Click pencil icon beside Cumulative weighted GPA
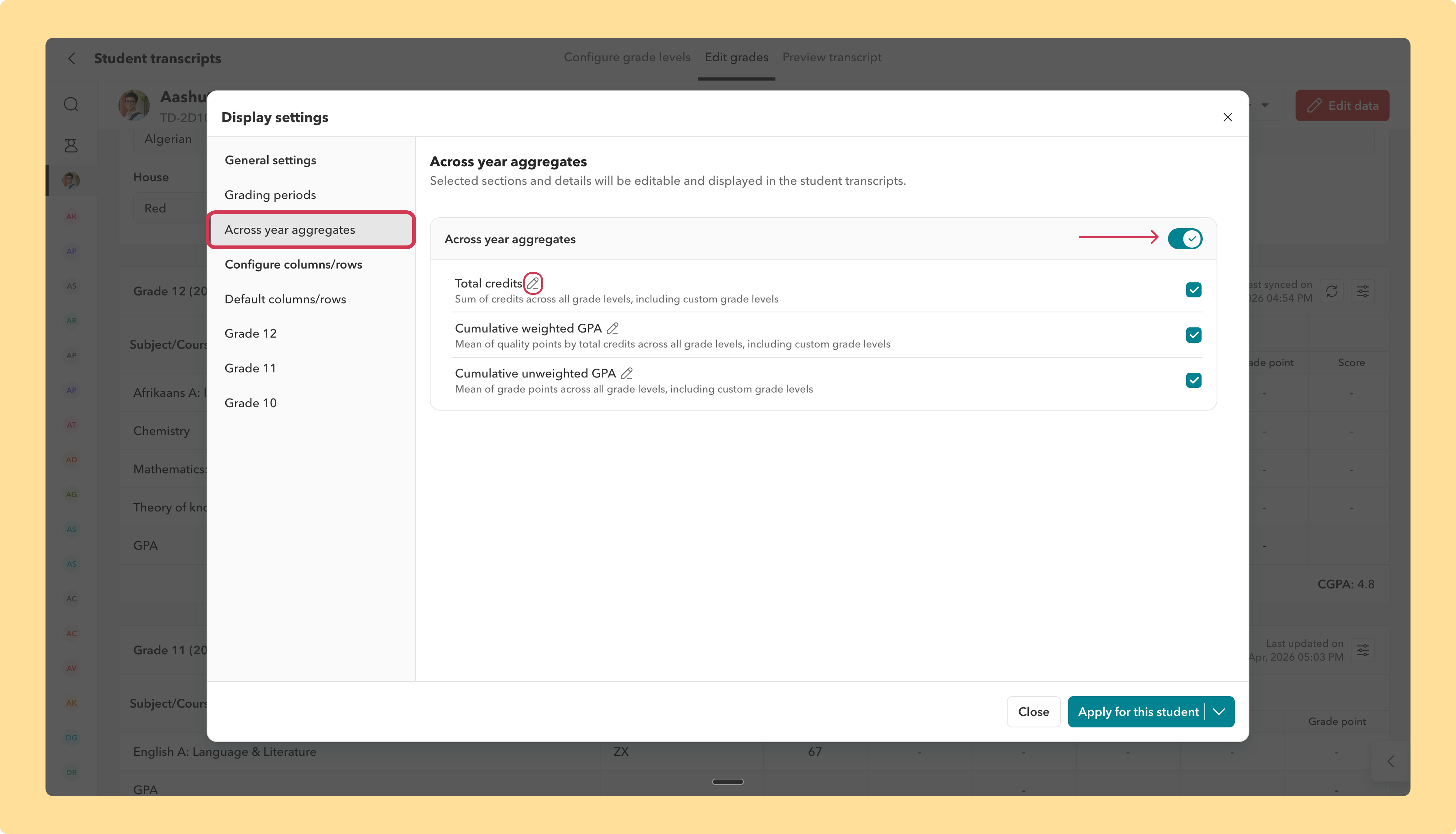Viewport: 1456px width, 834px height. 612,328
